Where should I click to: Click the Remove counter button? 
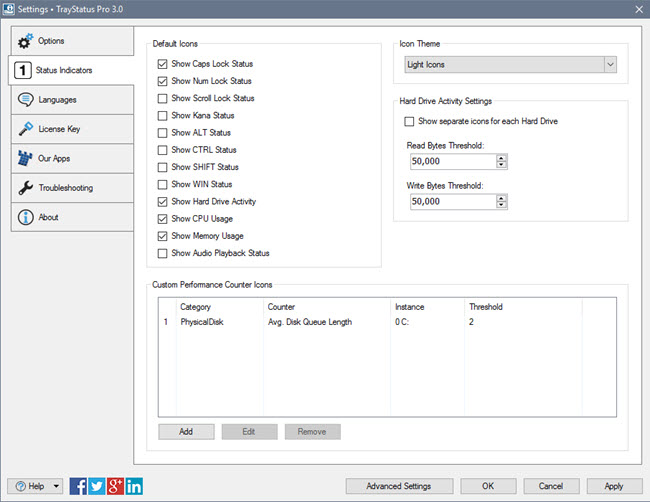(313, 432)
